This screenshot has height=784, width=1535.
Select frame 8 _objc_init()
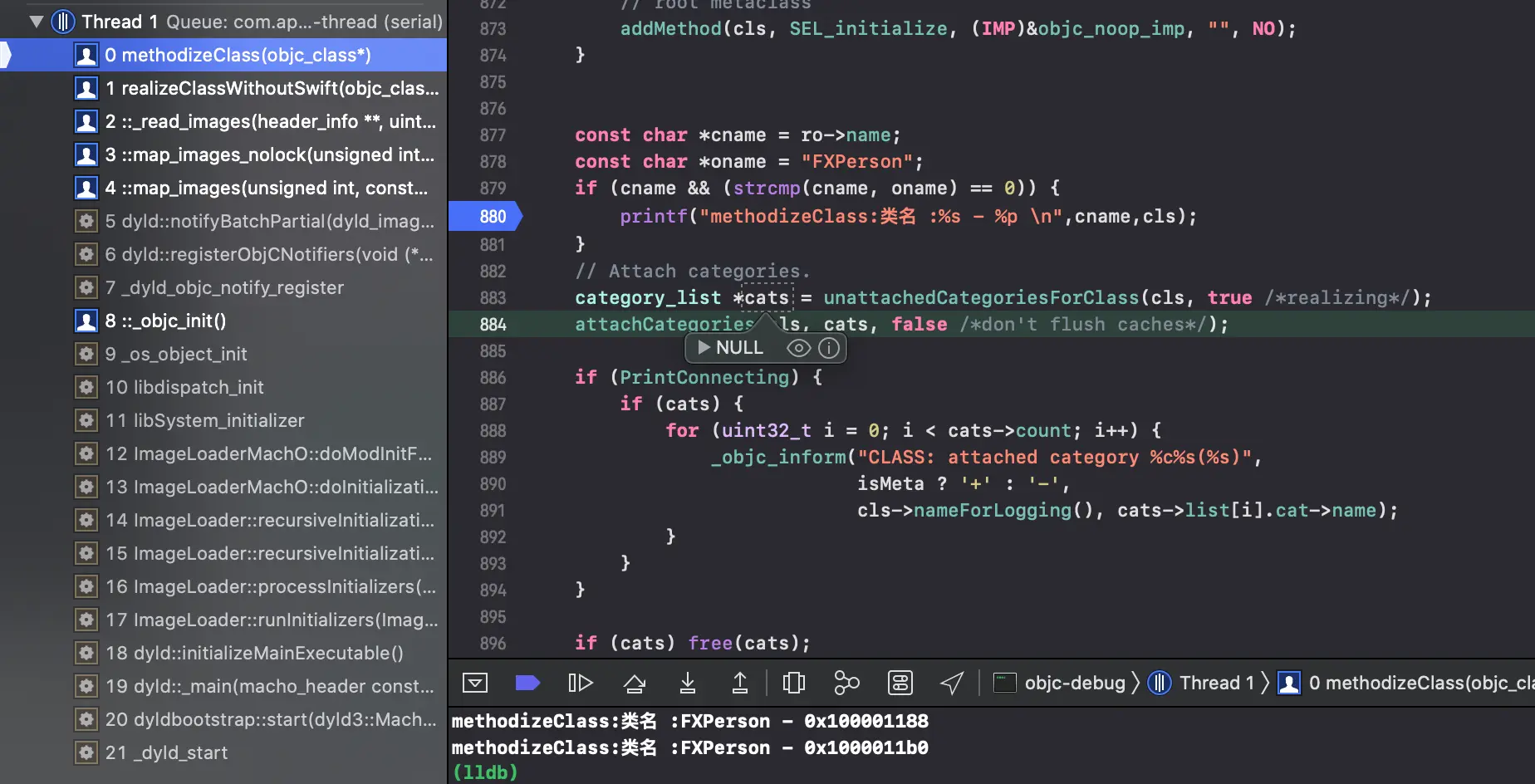[x=223, y=321]
